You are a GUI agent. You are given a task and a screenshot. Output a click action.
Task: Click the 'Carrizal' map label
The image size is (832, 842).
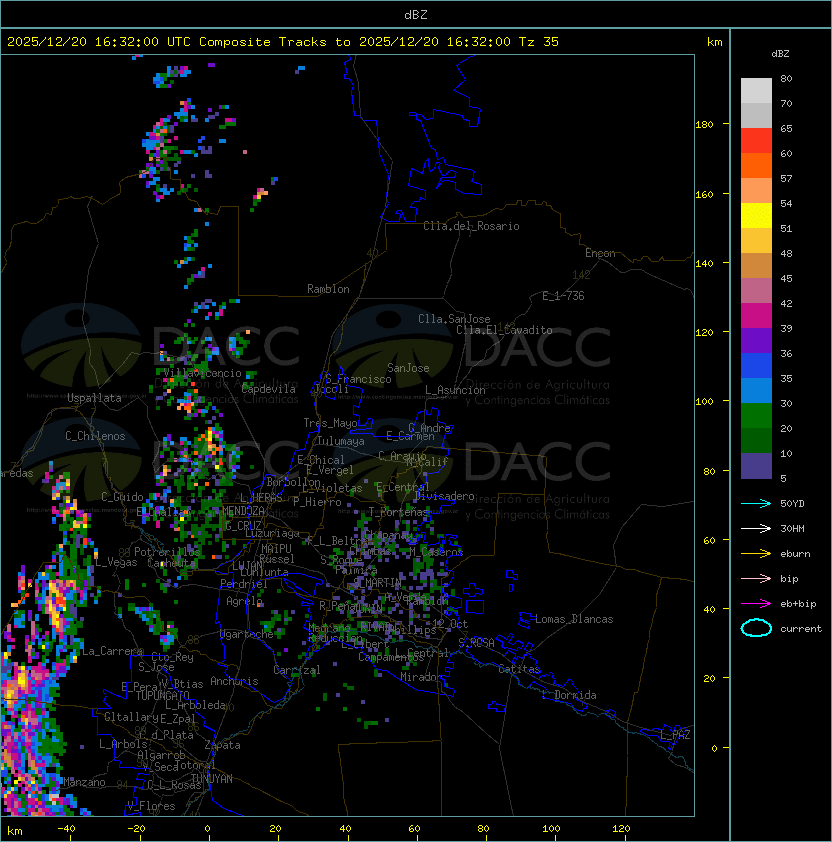click(x=297, y=670)
